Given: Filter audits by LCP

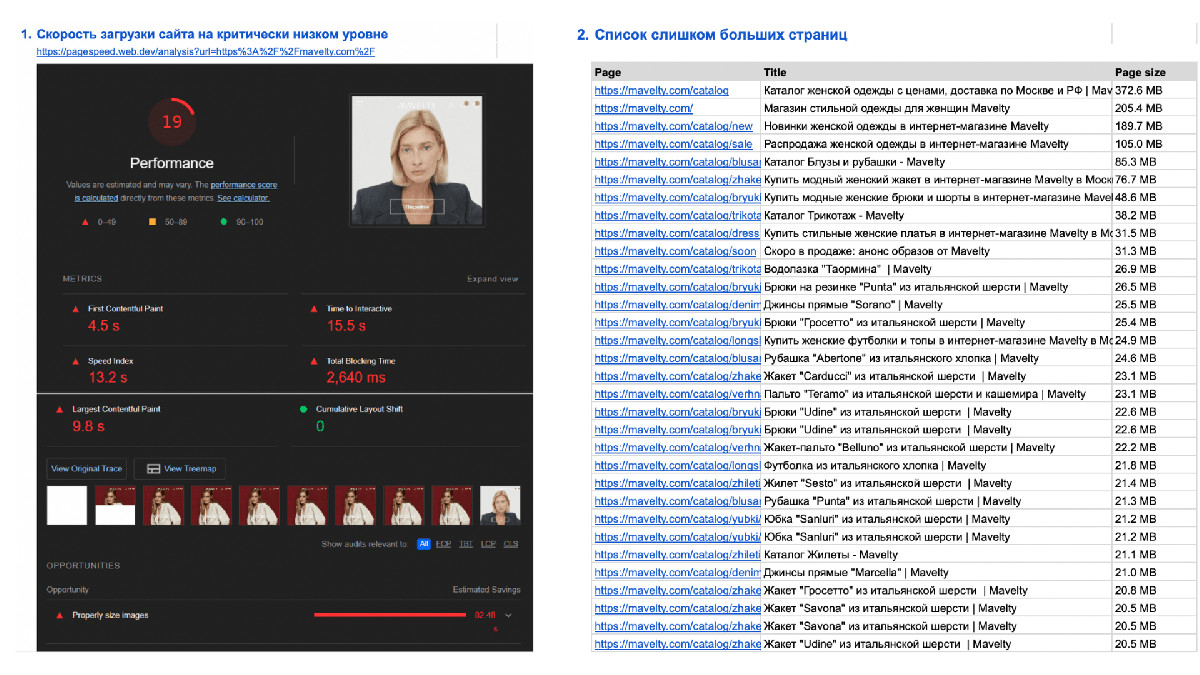Looking at the screenshot, I should click(x=488, y=544).
